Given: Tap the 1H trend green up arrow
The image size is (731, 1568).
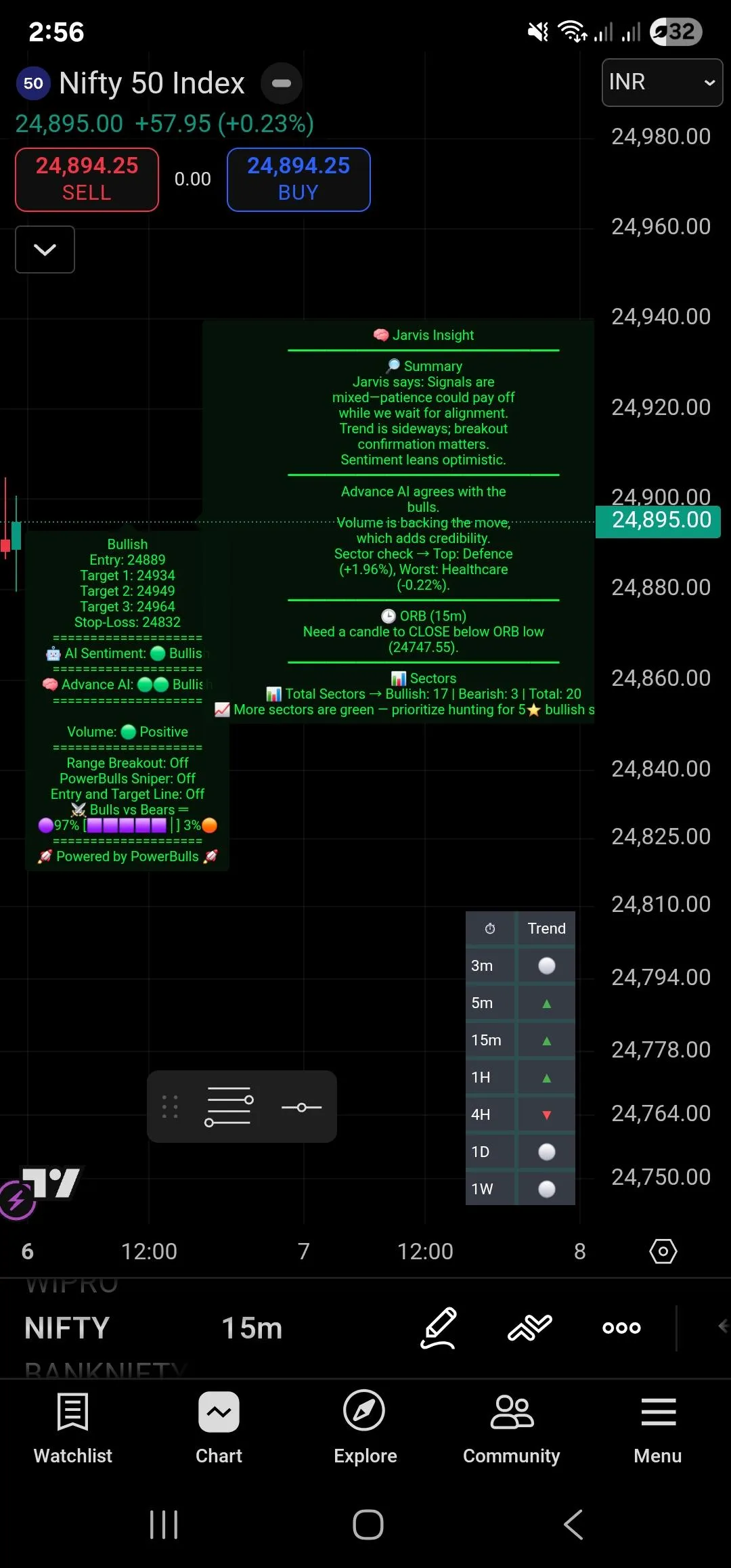Looking at the screenshot, I should point(547,1078).
